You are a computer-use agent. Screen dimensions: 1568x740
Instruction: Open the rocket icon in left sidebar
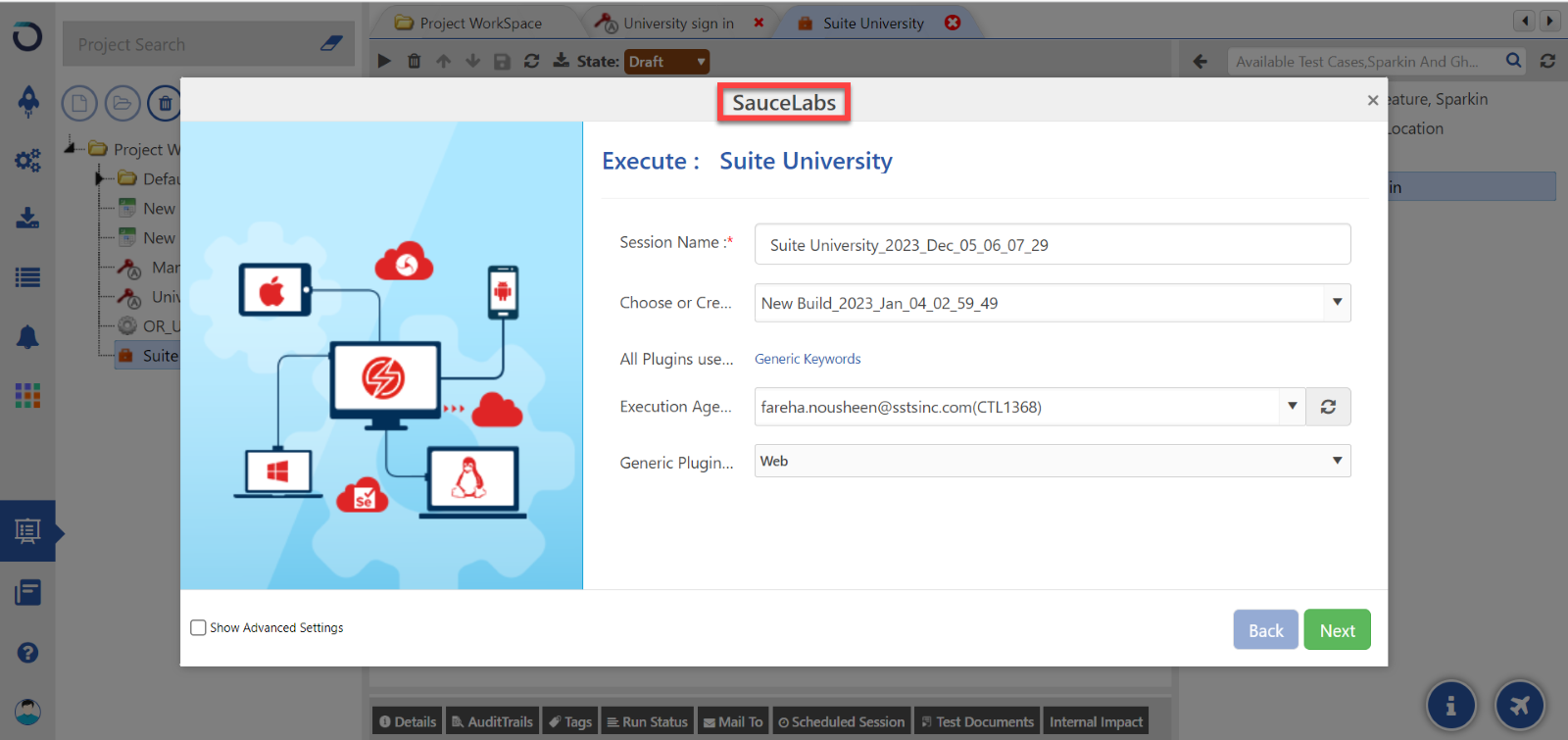(27, 101)
